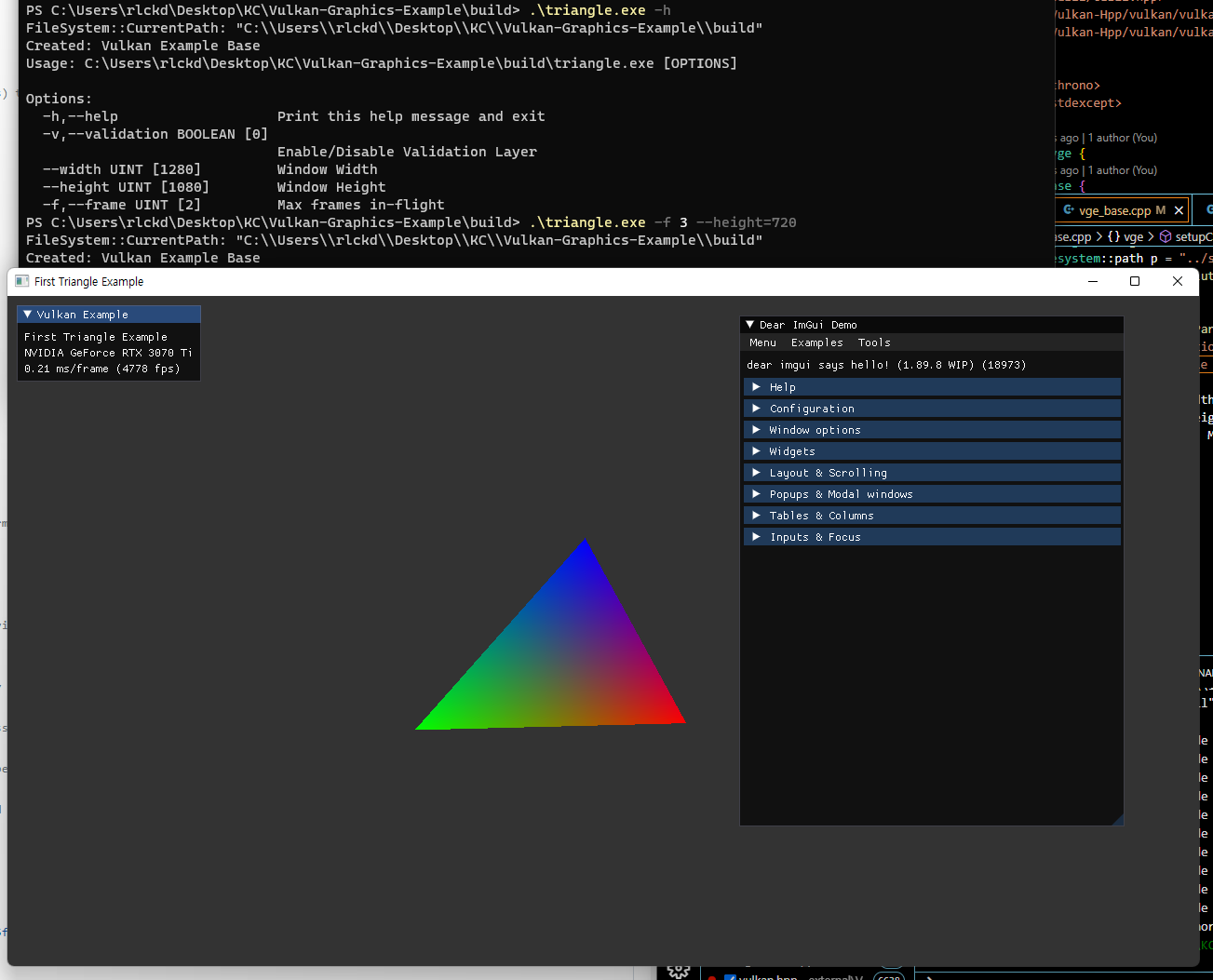This screenshot has width=1213, height=980.
Task: Click the '.\triangle.exe -f 3 --height=720' command
Action: [x=663, y=222]
